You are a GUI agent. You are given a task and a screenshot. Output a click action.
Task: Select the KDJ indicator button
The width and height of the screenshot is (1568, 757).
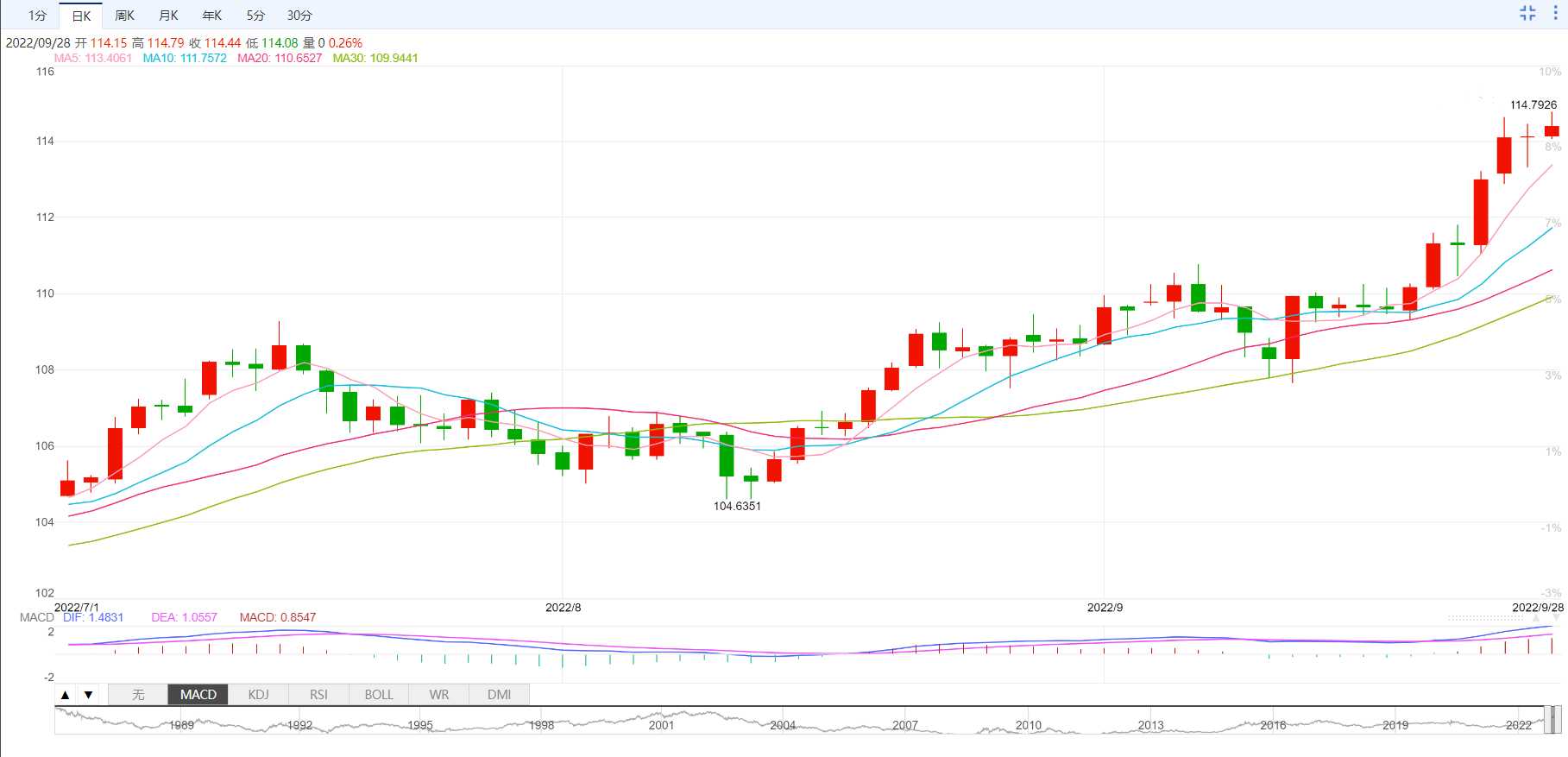tap(258, 695)
